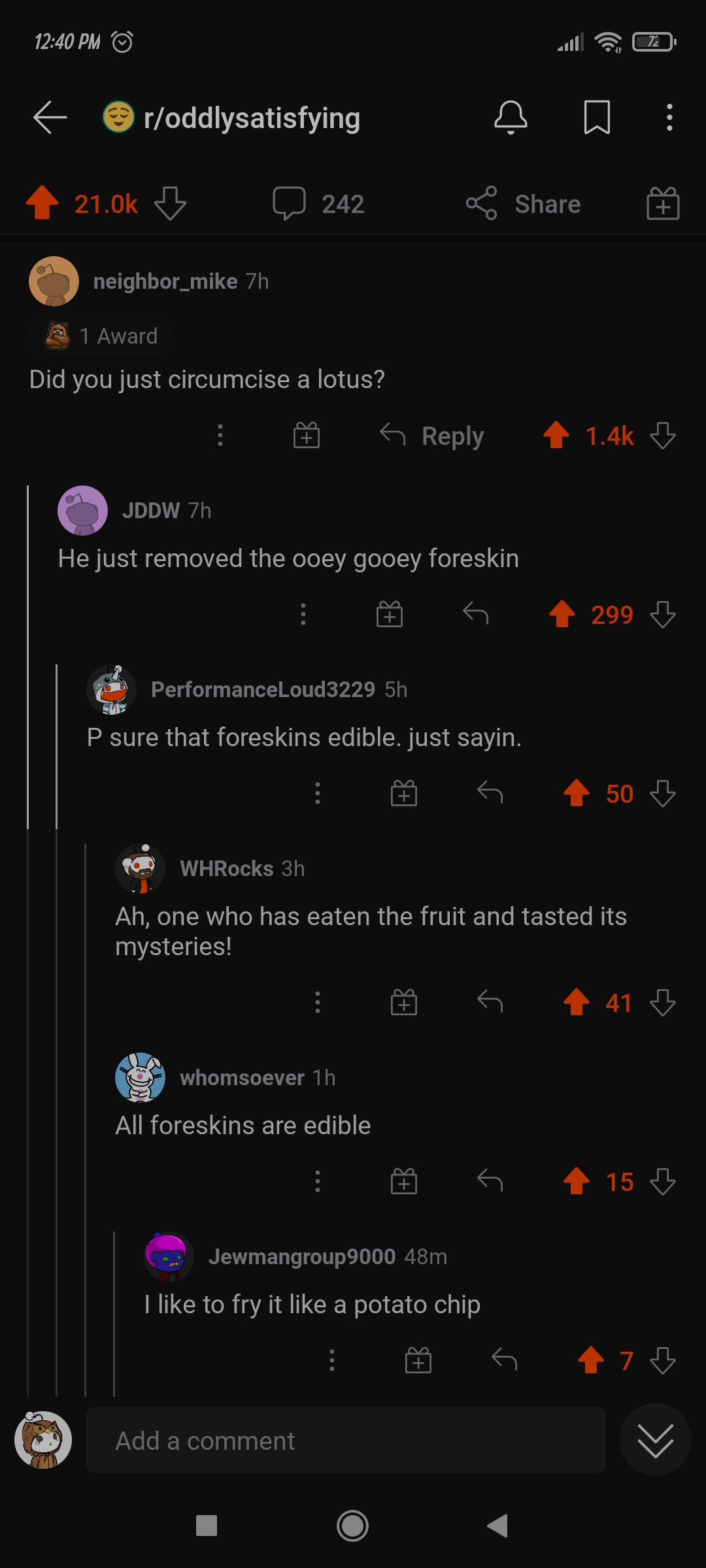The image size is (706, 1568).
Task: Open the Share options for the post
Action: [x=524, y=203]
